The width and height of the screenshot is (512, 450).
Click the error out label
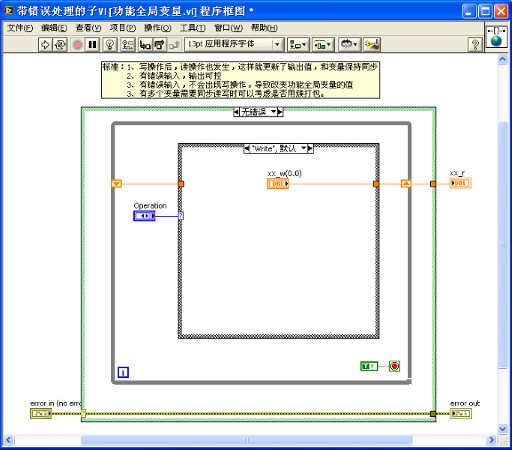[x=465, y=404]
